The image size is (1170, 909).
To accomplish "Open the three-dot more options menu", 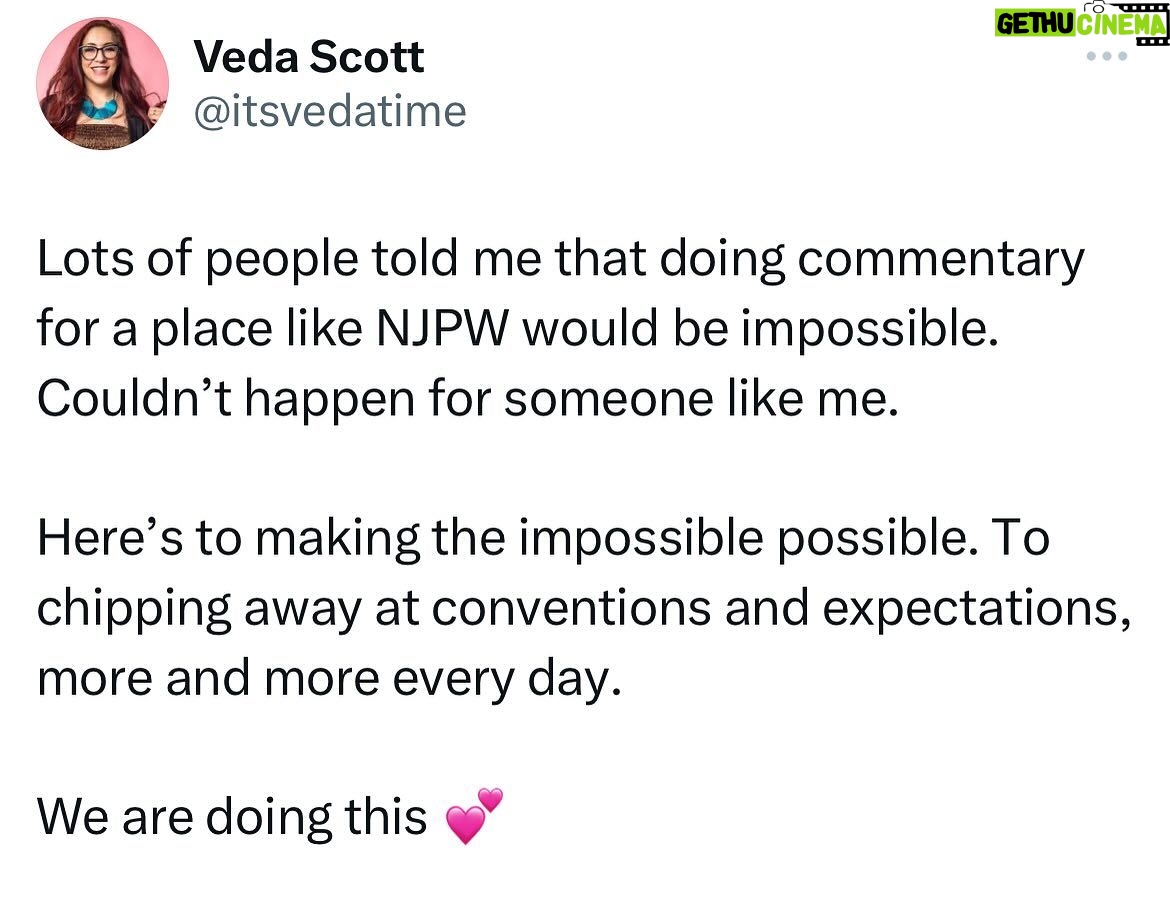I will [x=1107, y=56].
